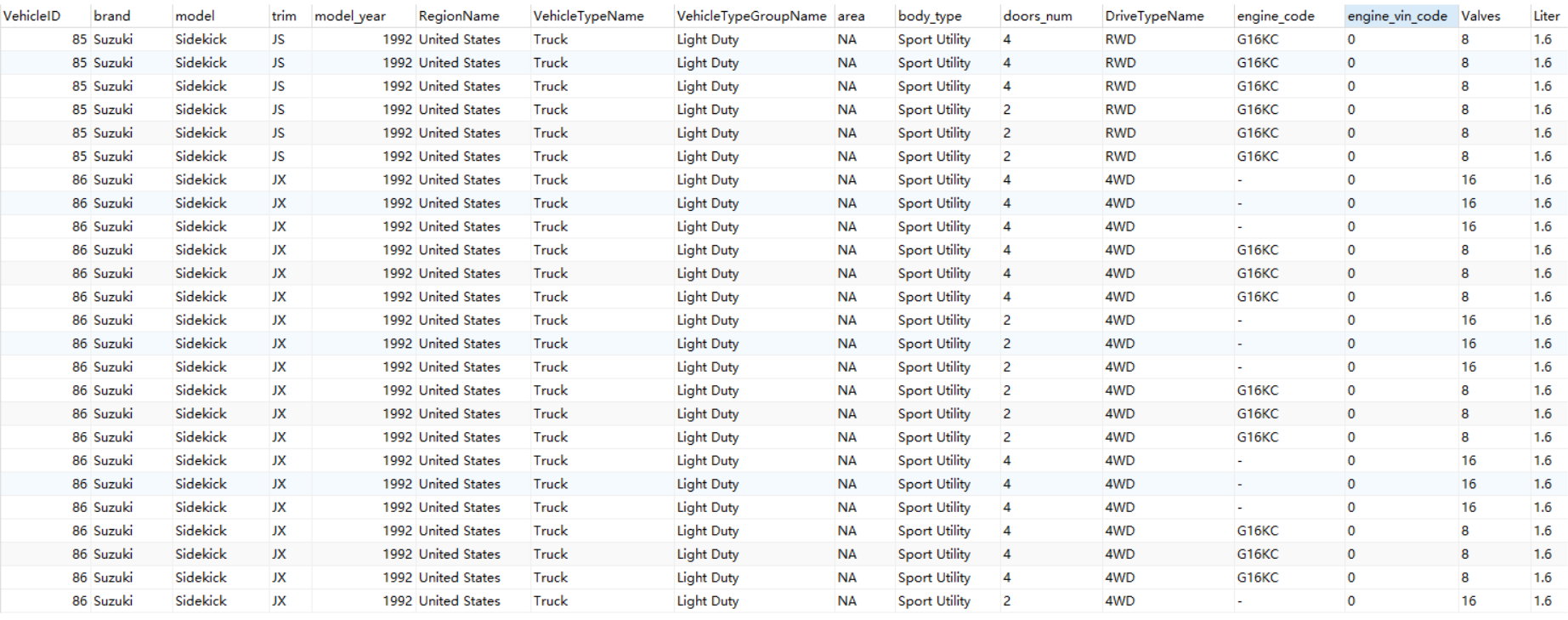Click the VehicleTypeName column header

tap(588, 16)
